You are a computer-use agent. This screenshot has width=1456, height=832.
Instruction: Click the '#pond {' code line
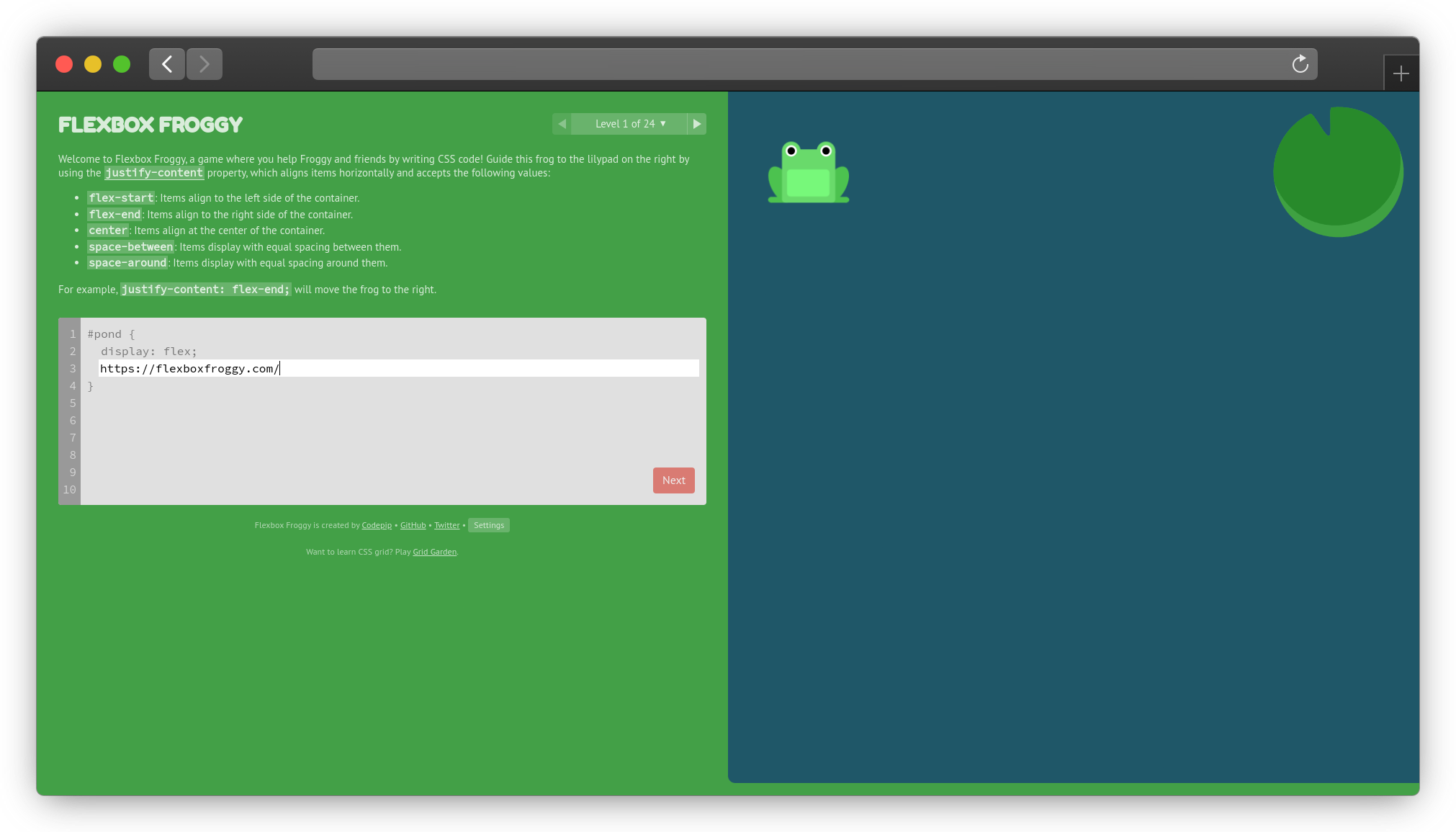pos(112,334)
